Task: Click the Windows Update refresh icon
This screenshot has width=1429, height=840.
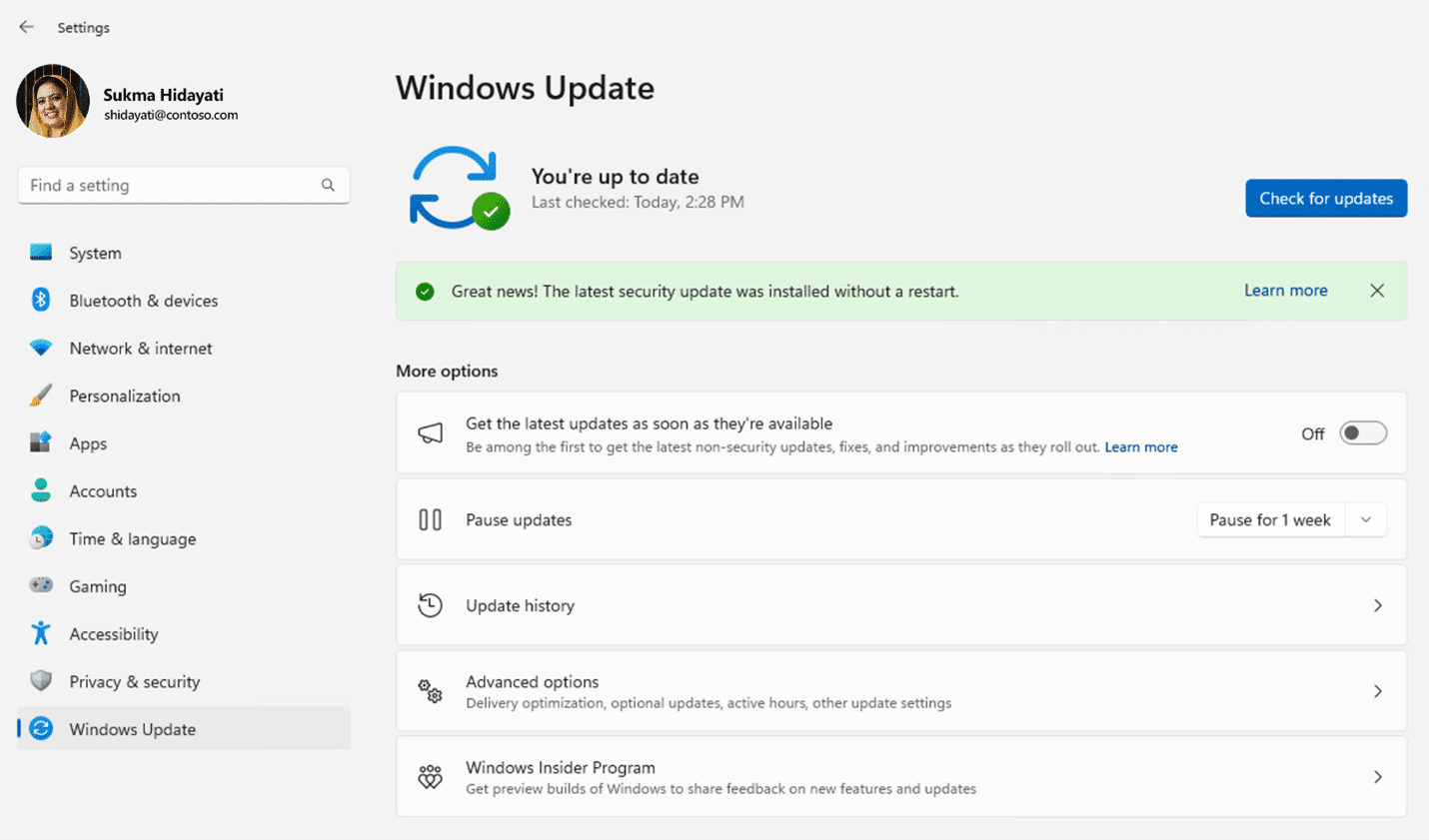Action: [41, 729]
